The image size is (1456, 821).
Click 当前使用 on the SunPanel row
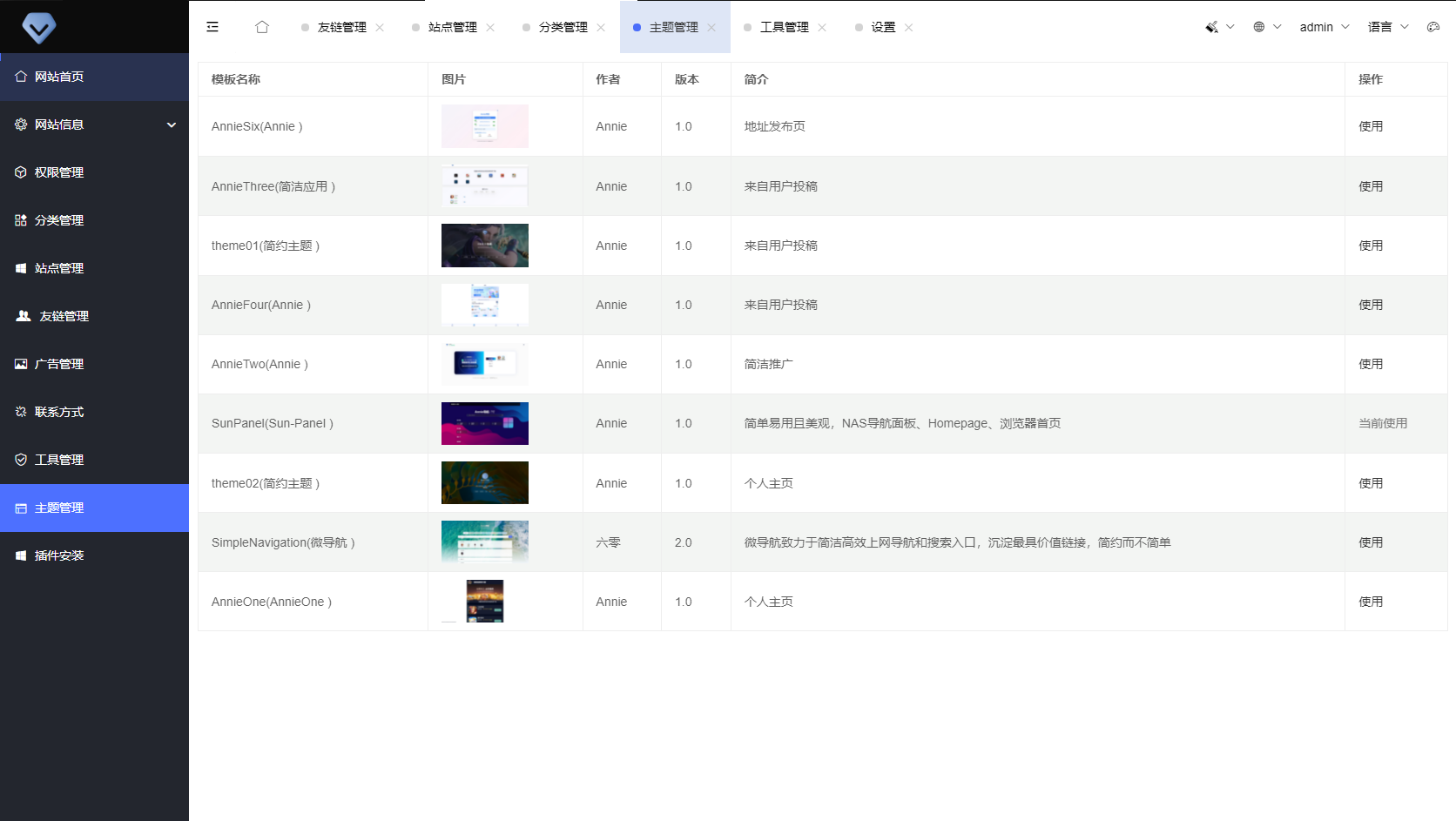pyautogui.click(x=1383, y=423)
